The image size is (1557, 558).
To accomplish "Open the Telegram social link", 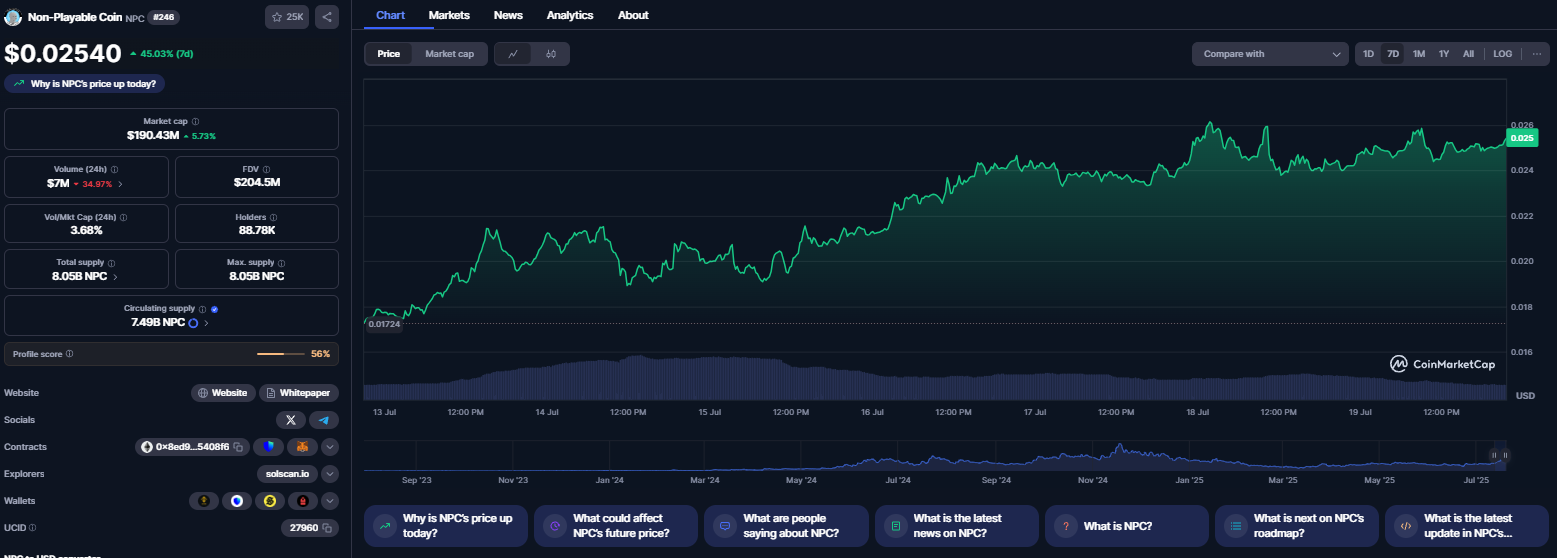I will [x=324, y=420].
